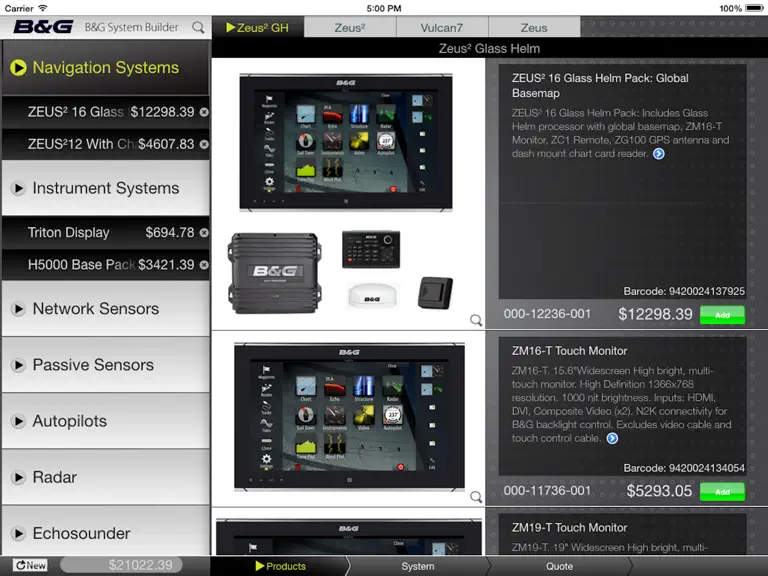Delete the Triton Display entry
Screen dimensions: 768x576
204,233
